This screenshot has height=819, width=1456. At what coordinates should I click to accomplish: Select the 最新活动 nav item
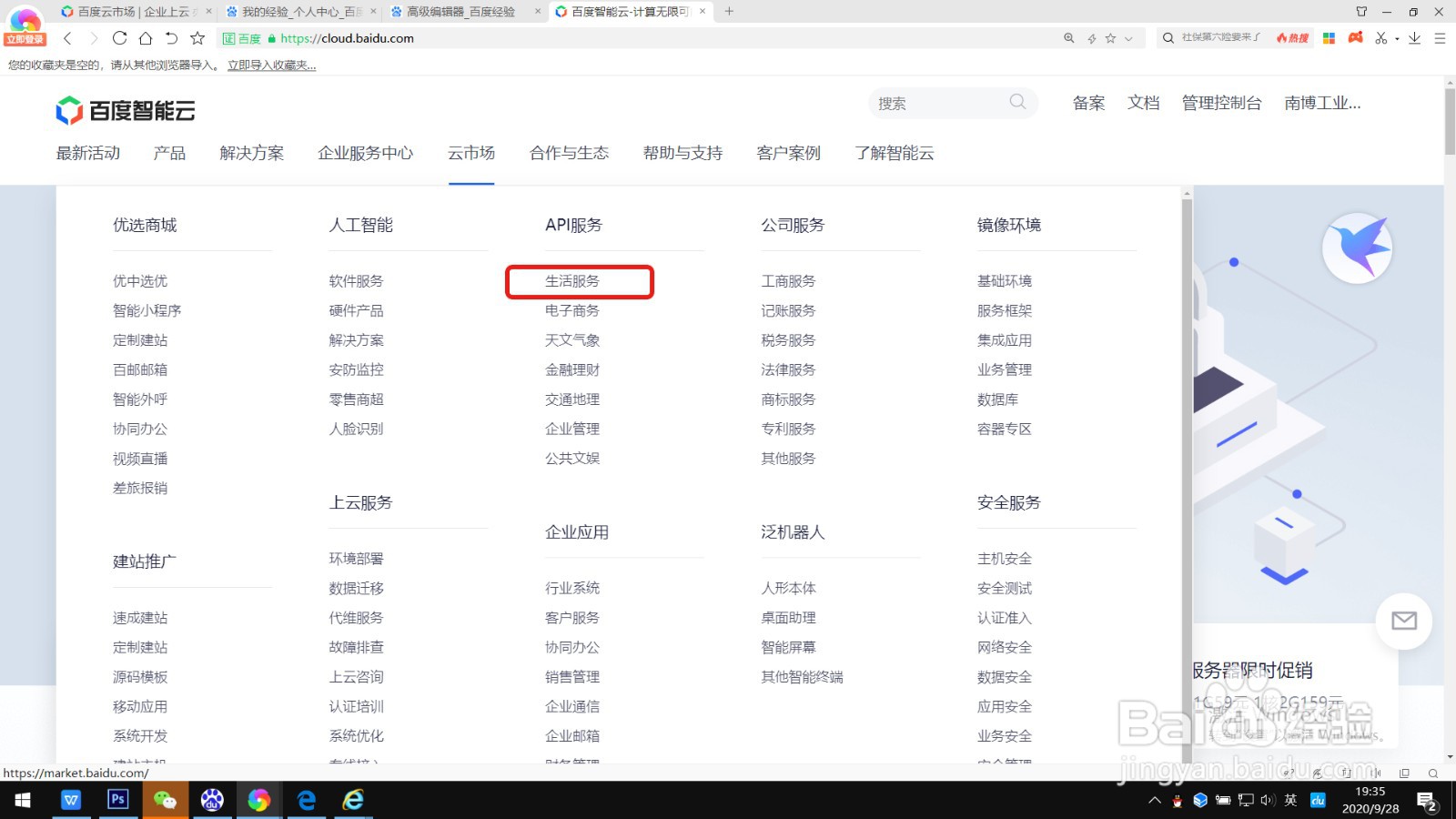coord(88,153)
